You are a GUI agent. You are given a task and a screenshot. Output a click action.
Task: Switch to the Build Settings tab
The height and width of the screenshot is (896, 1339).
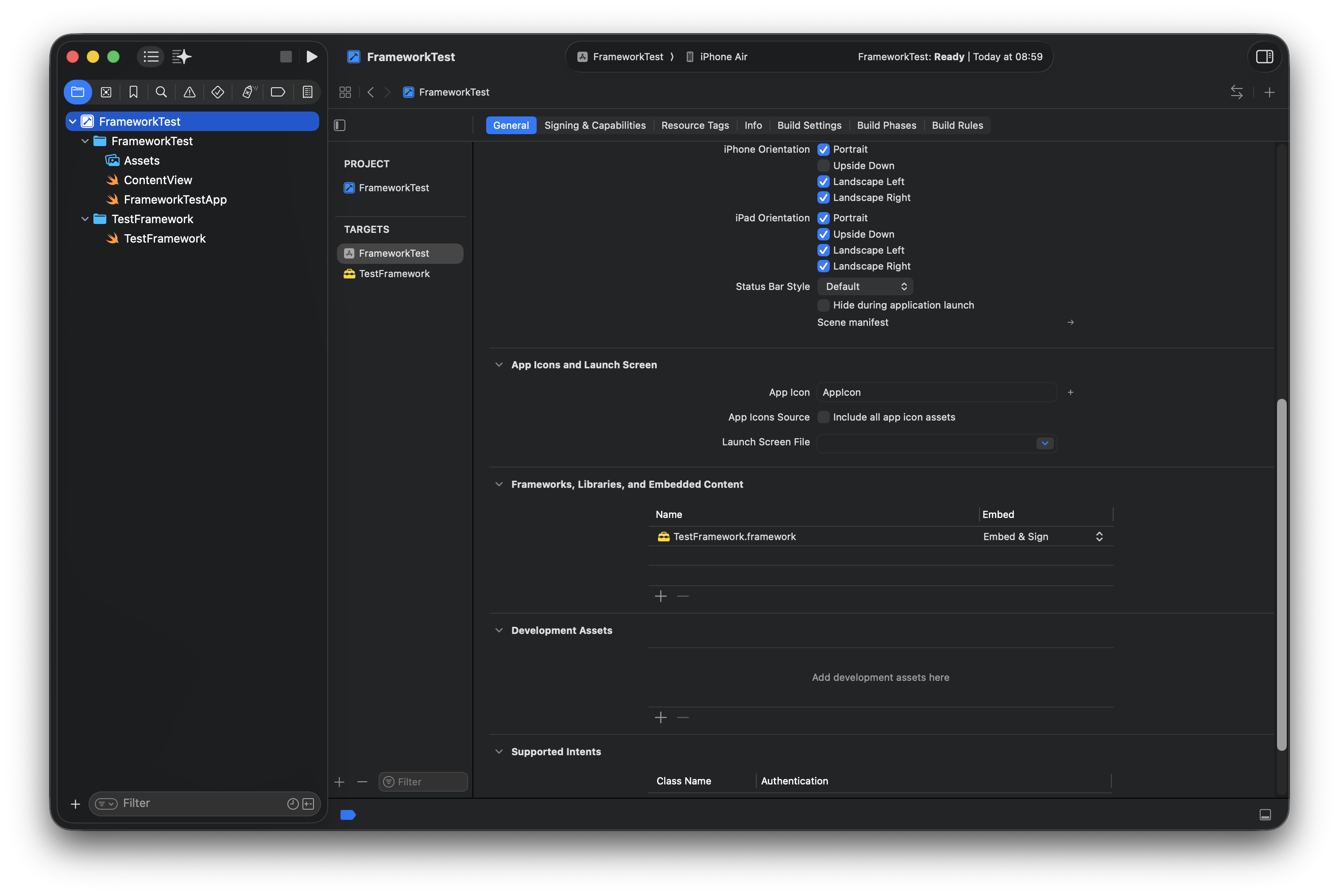tap(809, 125)
